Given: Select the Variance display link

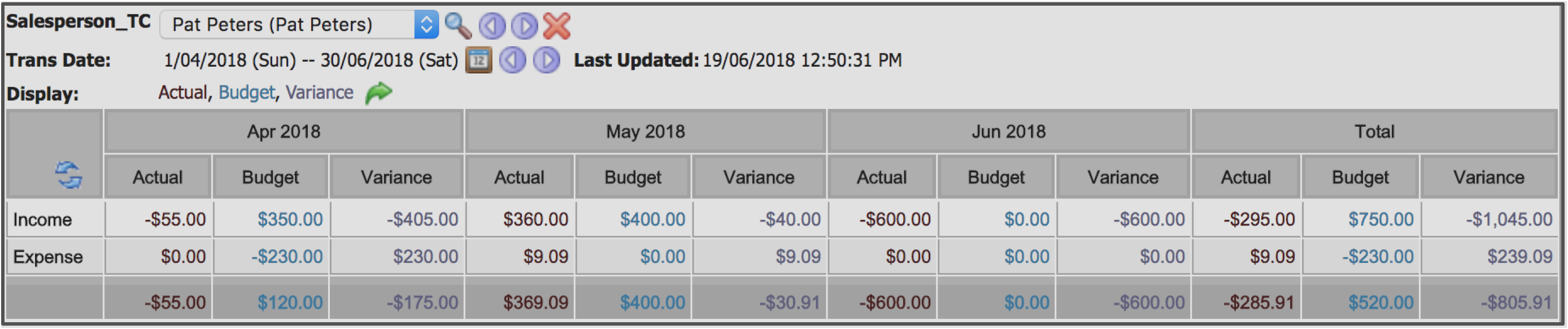Looking at the screenshot, I should (320, 93).
